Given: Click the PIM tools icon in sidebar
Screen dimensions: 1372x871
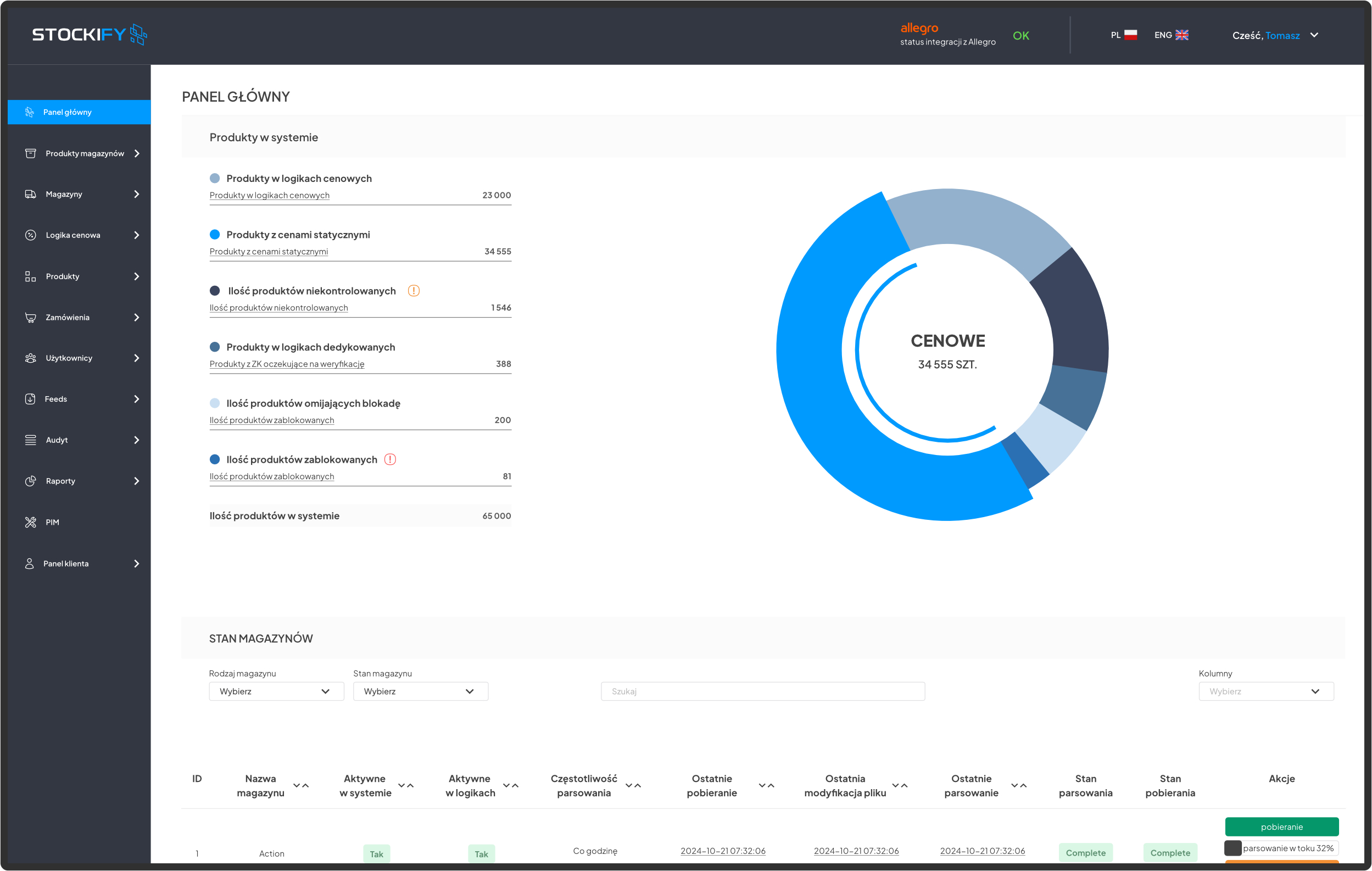Looking at the screenshot, I should 30,522.
